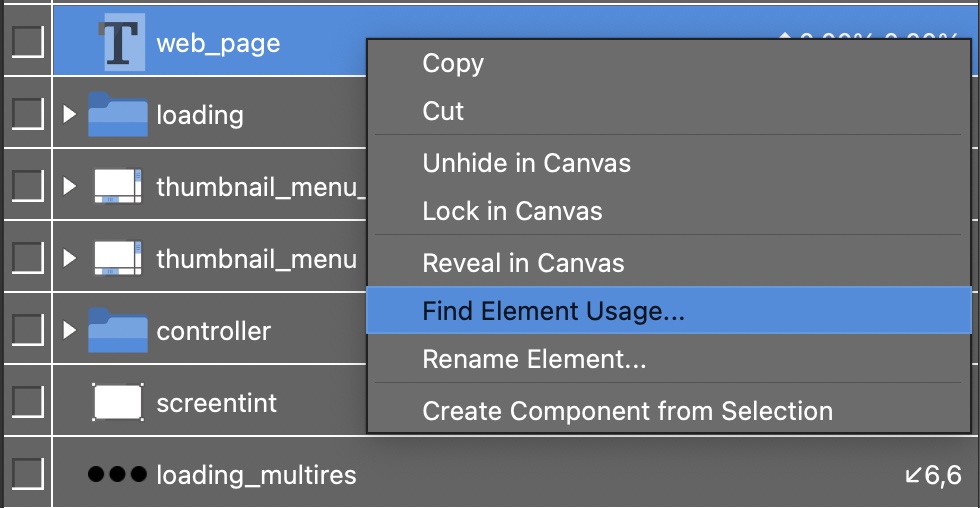The width and height of the screenshot is (980, 508).
Task: Select Rename Element... in the context menu
Action: [534, 358]
